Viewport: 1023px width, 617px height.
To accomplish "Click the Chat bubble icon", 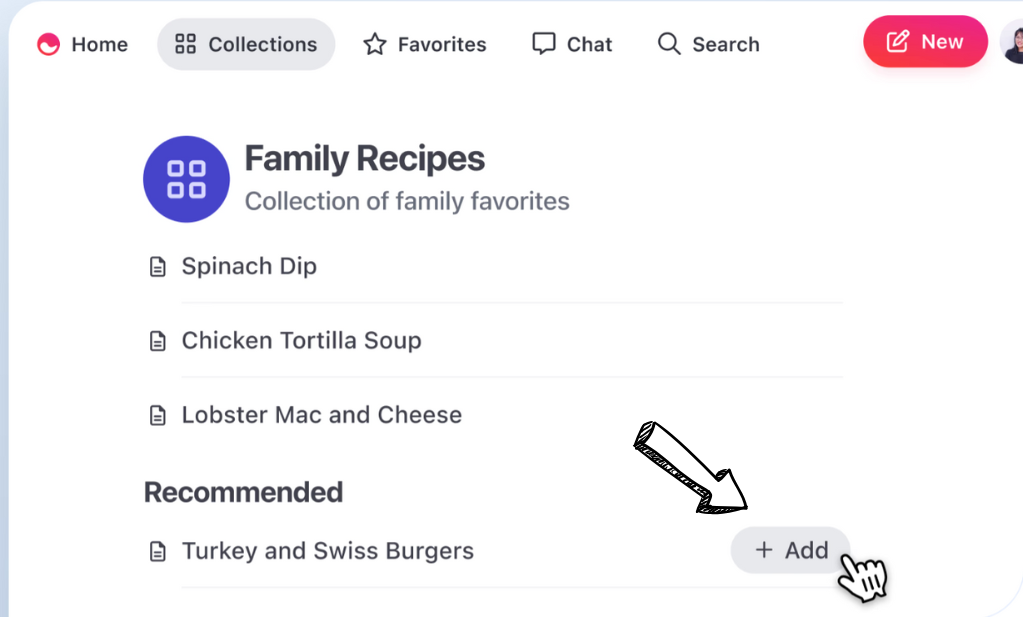I will pyautogui.click(x=544, y=44).
